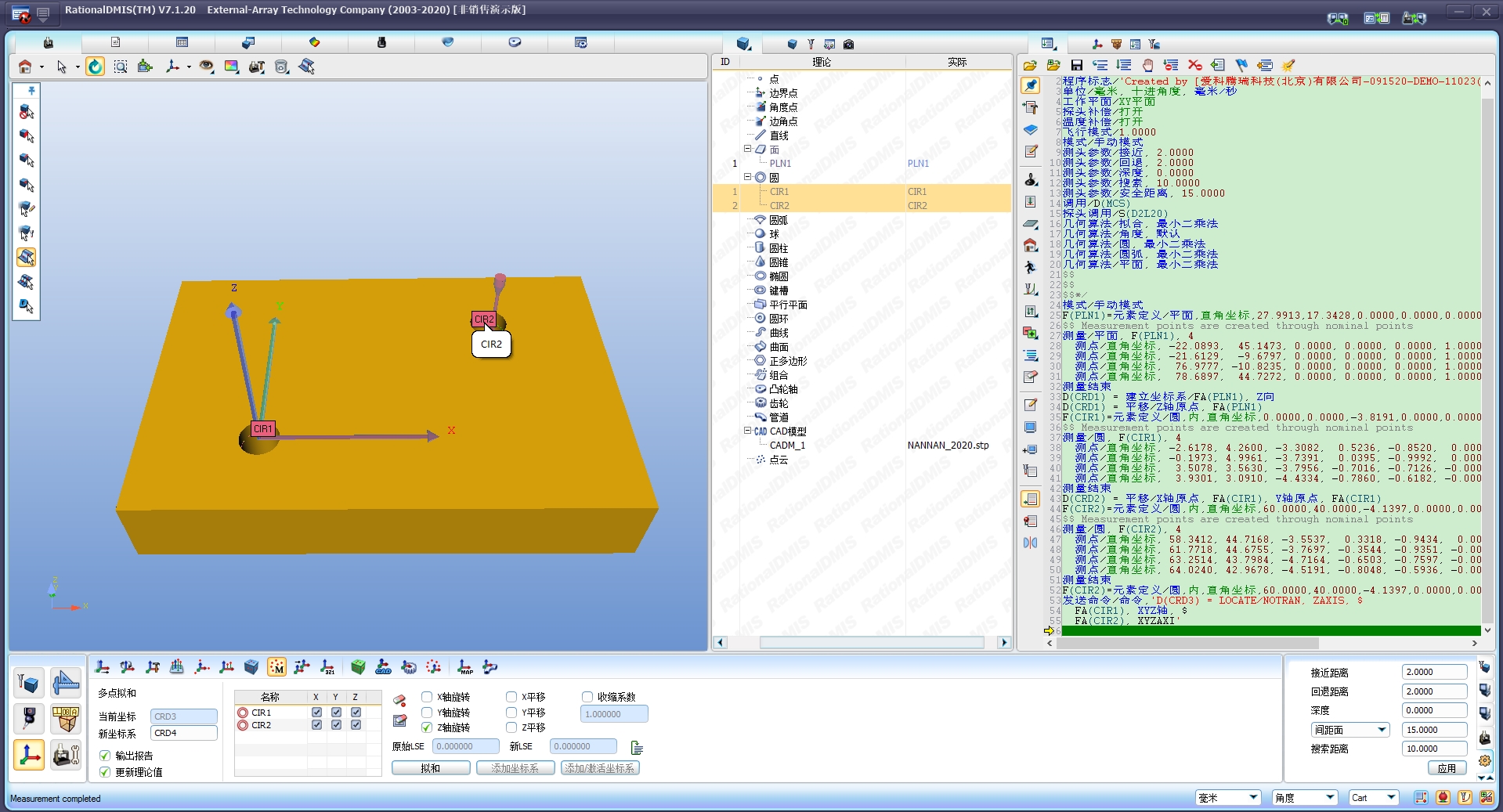The height and width of the screenshot is (812, 1503).
Task: Toggle the rotate view tool
Action: pyautogui.click(x=95, y=67)
